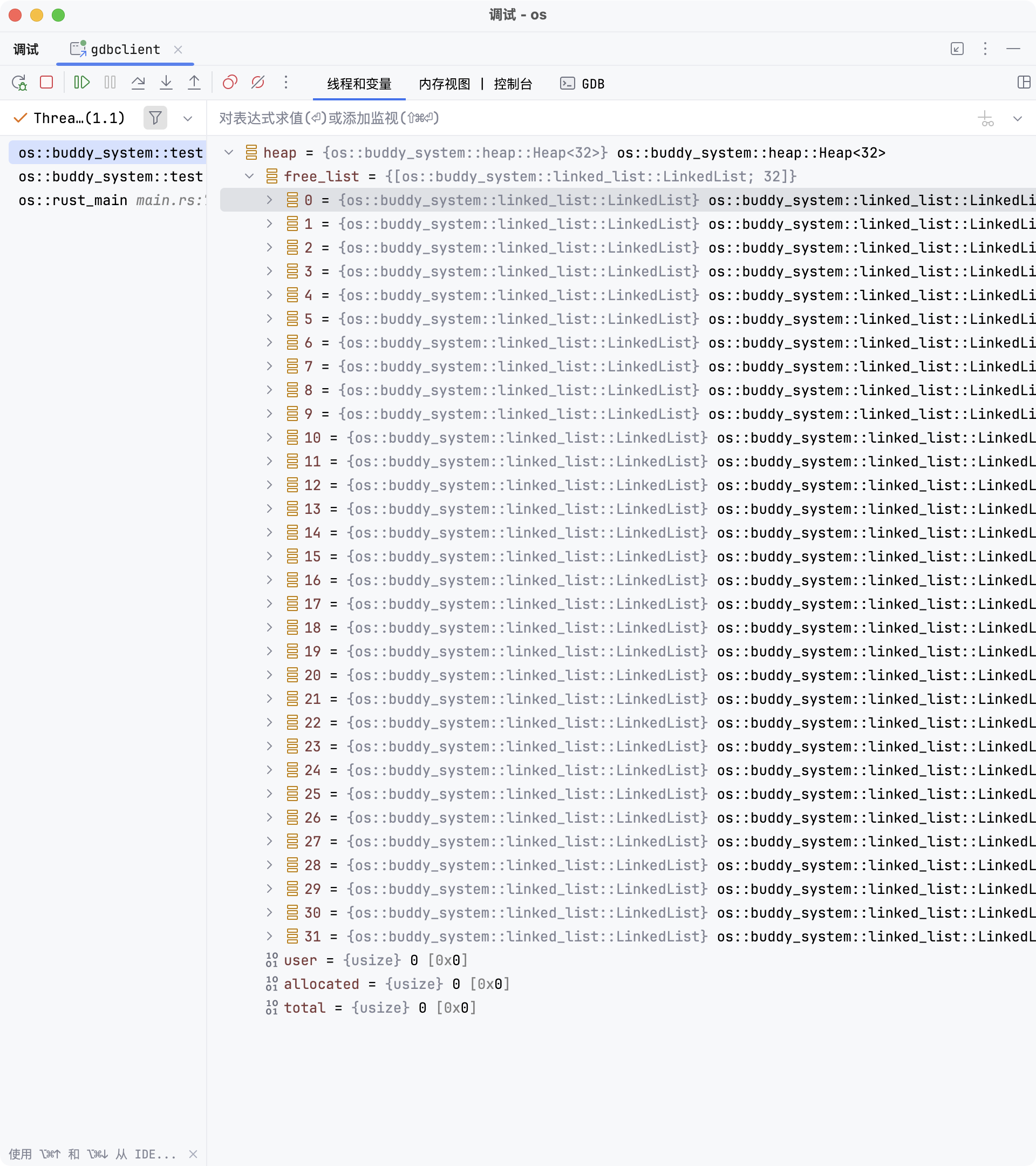The height and width of the screenshot is (1166, 1036).
Task: Stop the debugging session
Action: 47,83
